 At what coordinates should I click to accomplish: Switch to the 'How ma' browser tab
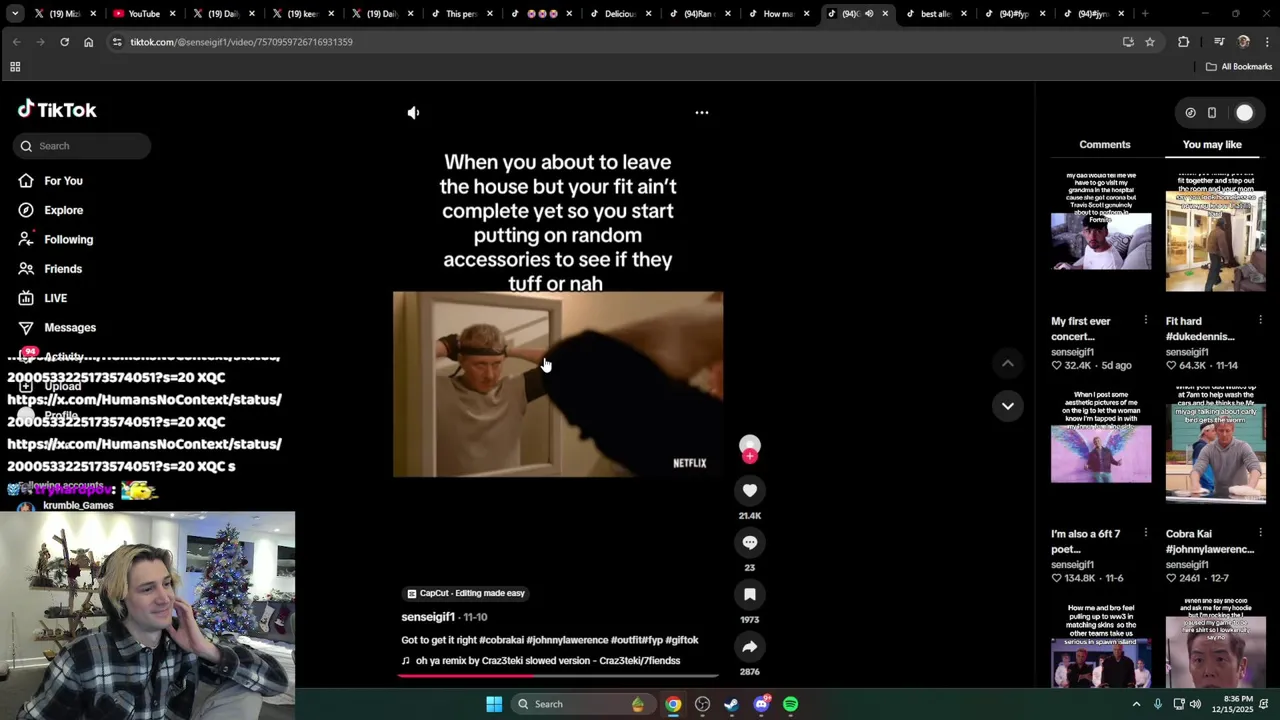click(778, 14)
